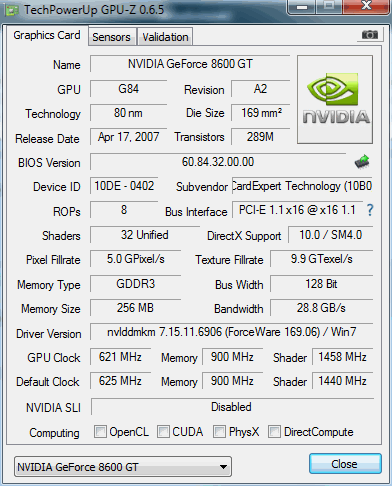Viewport: 392px width, 486px height.
Task: Switch to the Sensors tab
Action: click(112, 37)
